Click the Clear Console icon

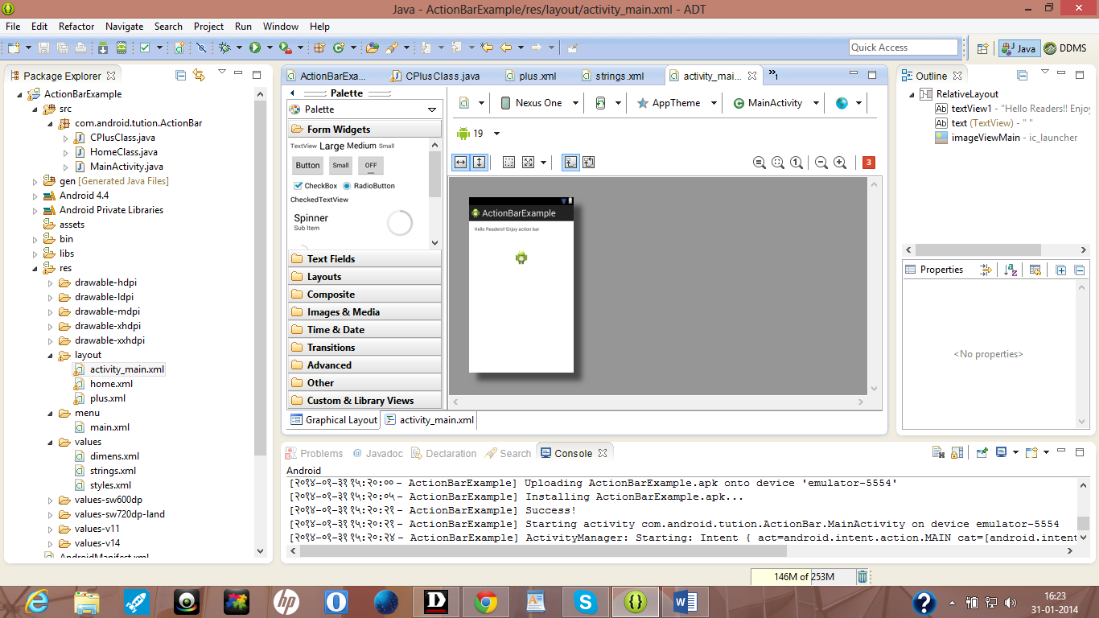pos(938,453)
